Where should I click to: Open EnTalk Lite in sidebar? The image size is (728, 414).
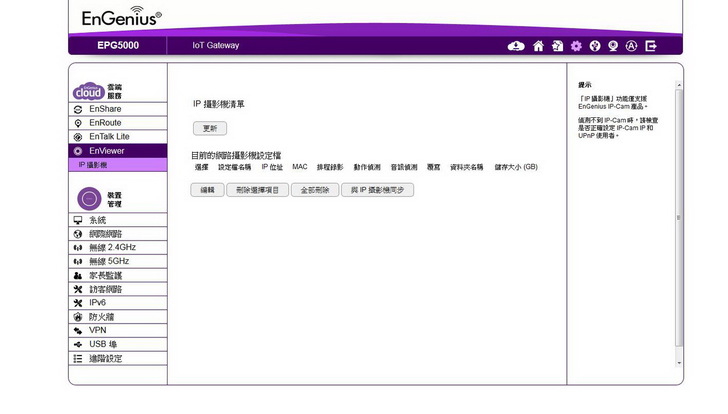(x=109, y=136)
